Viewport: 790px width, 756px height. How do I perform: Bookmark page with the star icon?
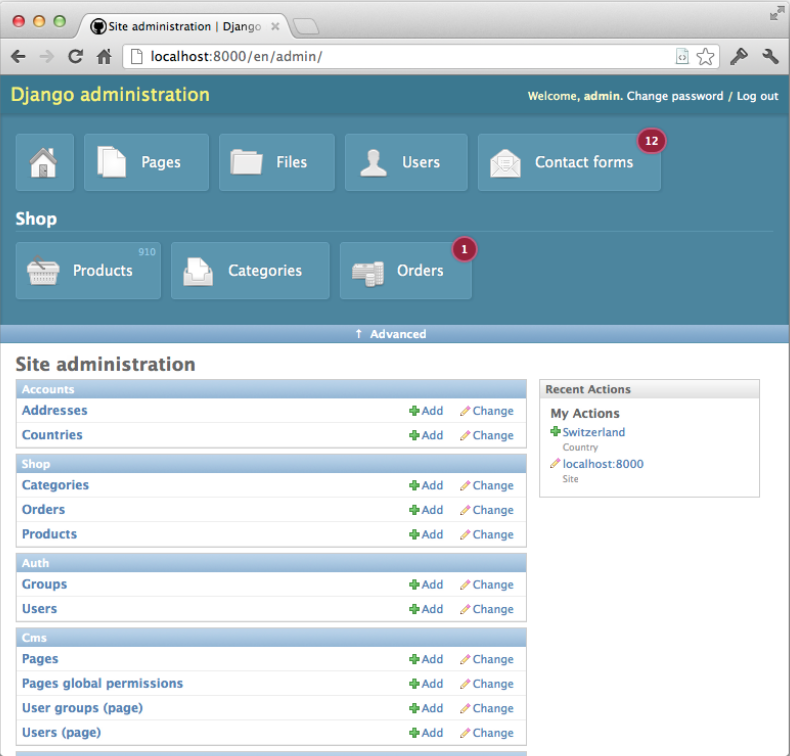[705, 56]
